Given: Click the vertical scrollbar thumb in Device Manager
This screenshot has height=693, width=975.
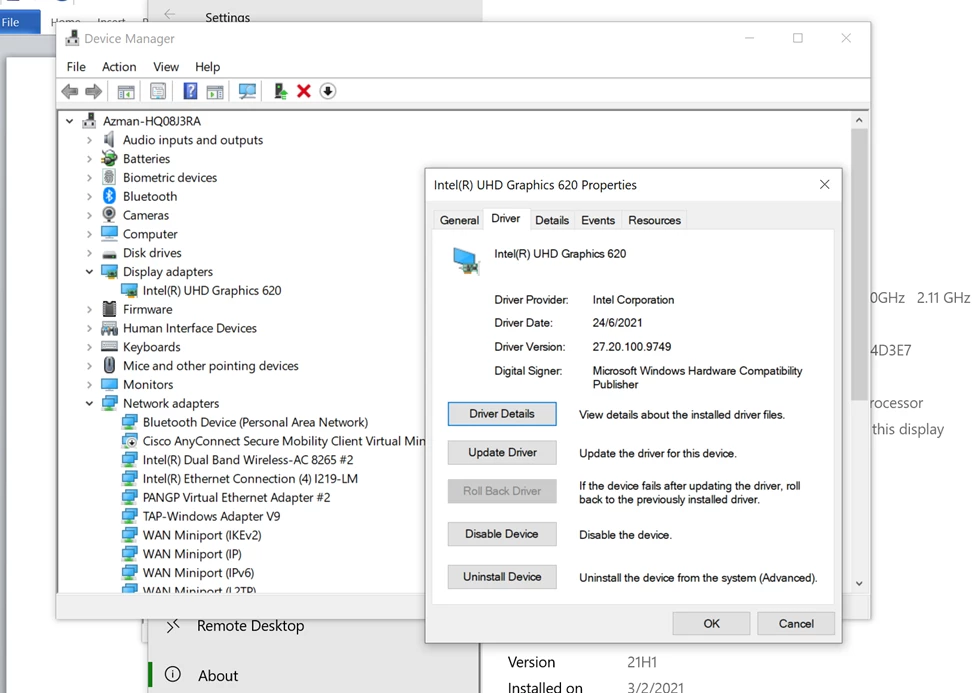Looking at the screenshot, I should tap(859, 264).
